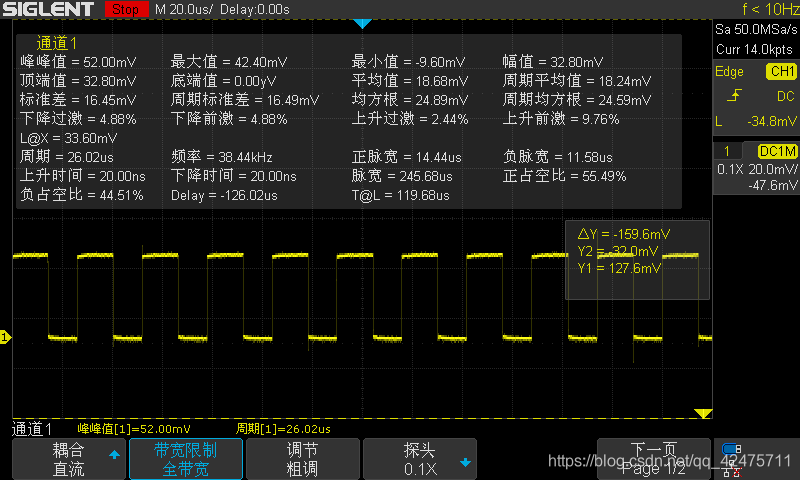Click the 负脉宽 = 11.58us measurement
The height and width of the screenshot is (480, 800).
click(x=558, y=157)
